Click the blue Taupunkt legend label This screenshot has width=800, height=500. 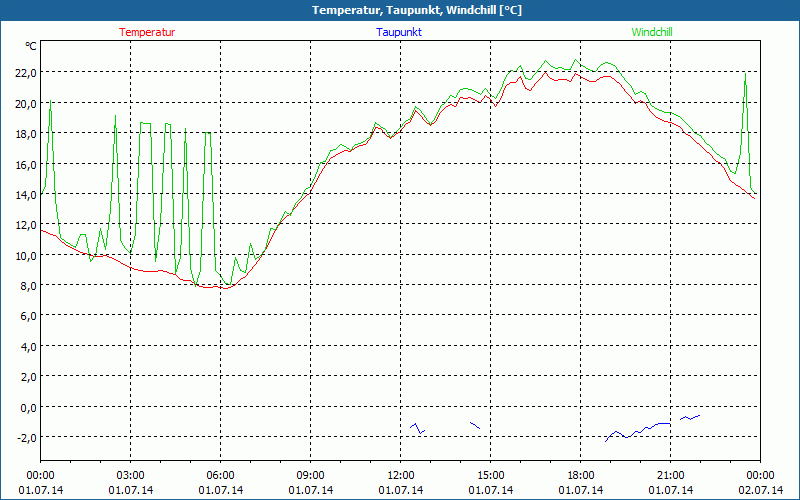pyautogui.click(x=399, y=32)
